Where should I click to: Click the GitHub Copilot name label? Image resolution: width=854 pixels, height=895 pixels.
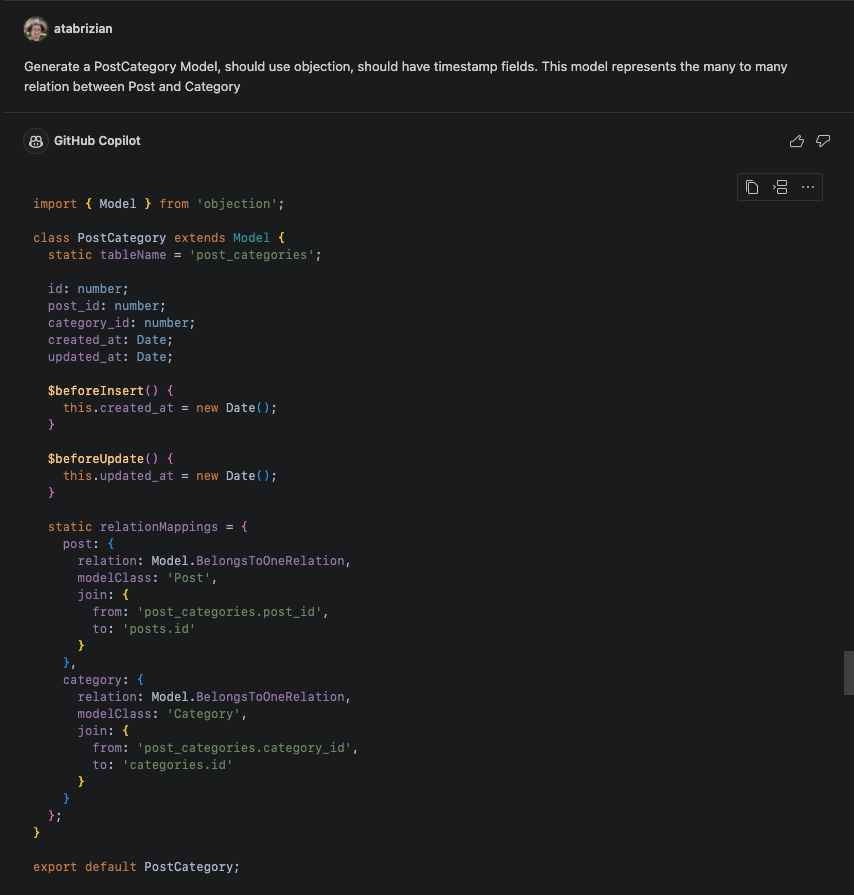click(97, 141)
